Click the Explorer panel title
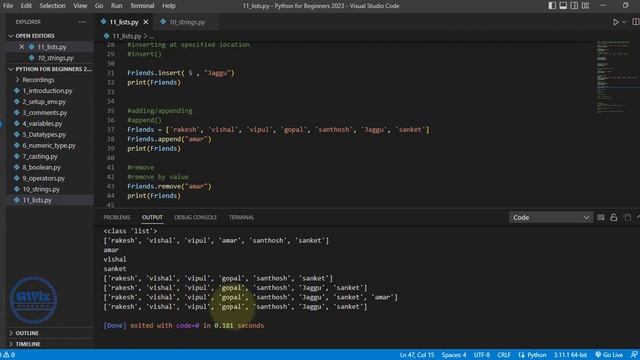The width and height of the screenshot is (640, 360). [x=28, y=22]
